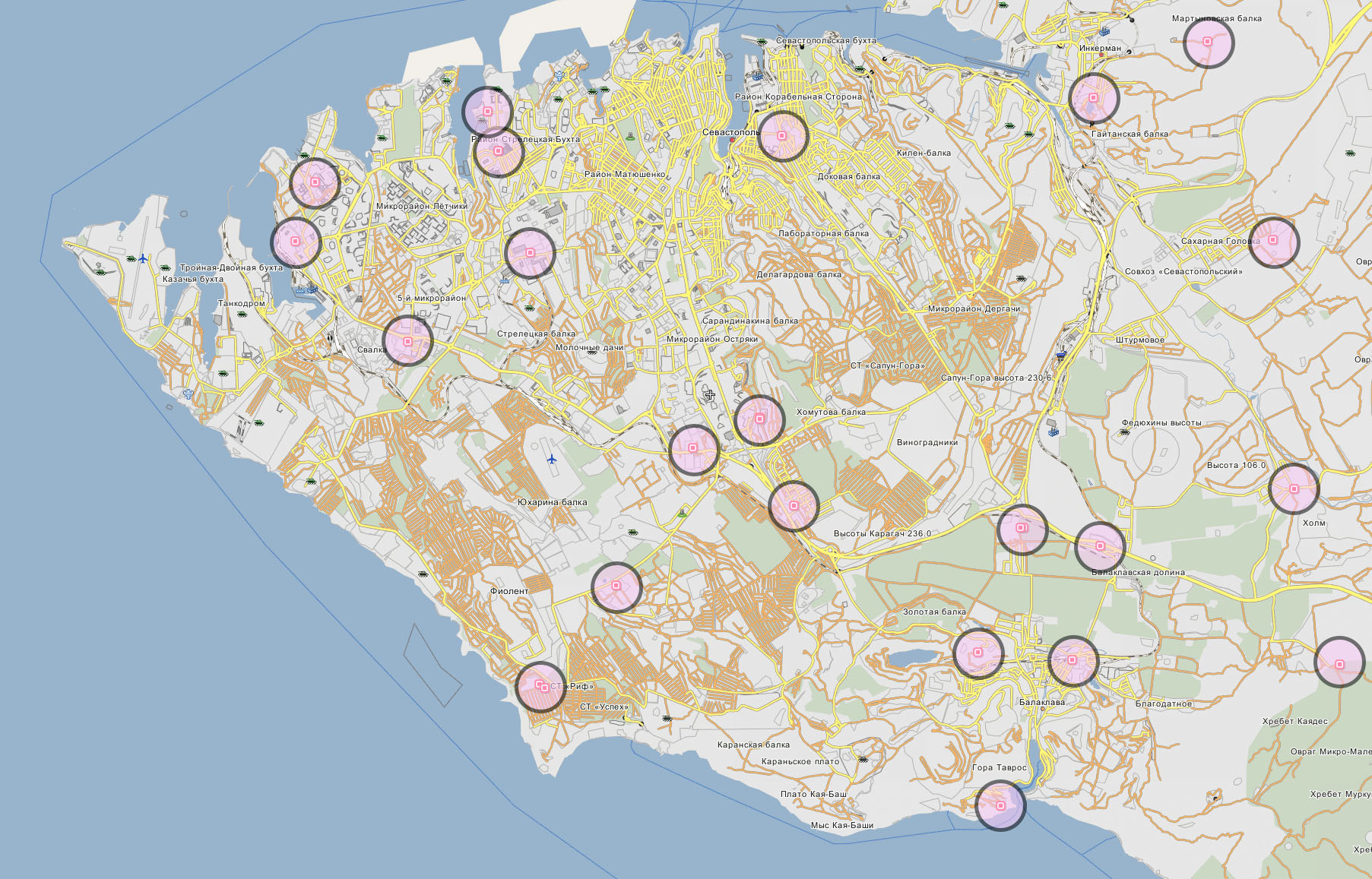Select the Карань​ское плато label
This screenshot has height=879, width=1372.
click(x=800, y=761)
